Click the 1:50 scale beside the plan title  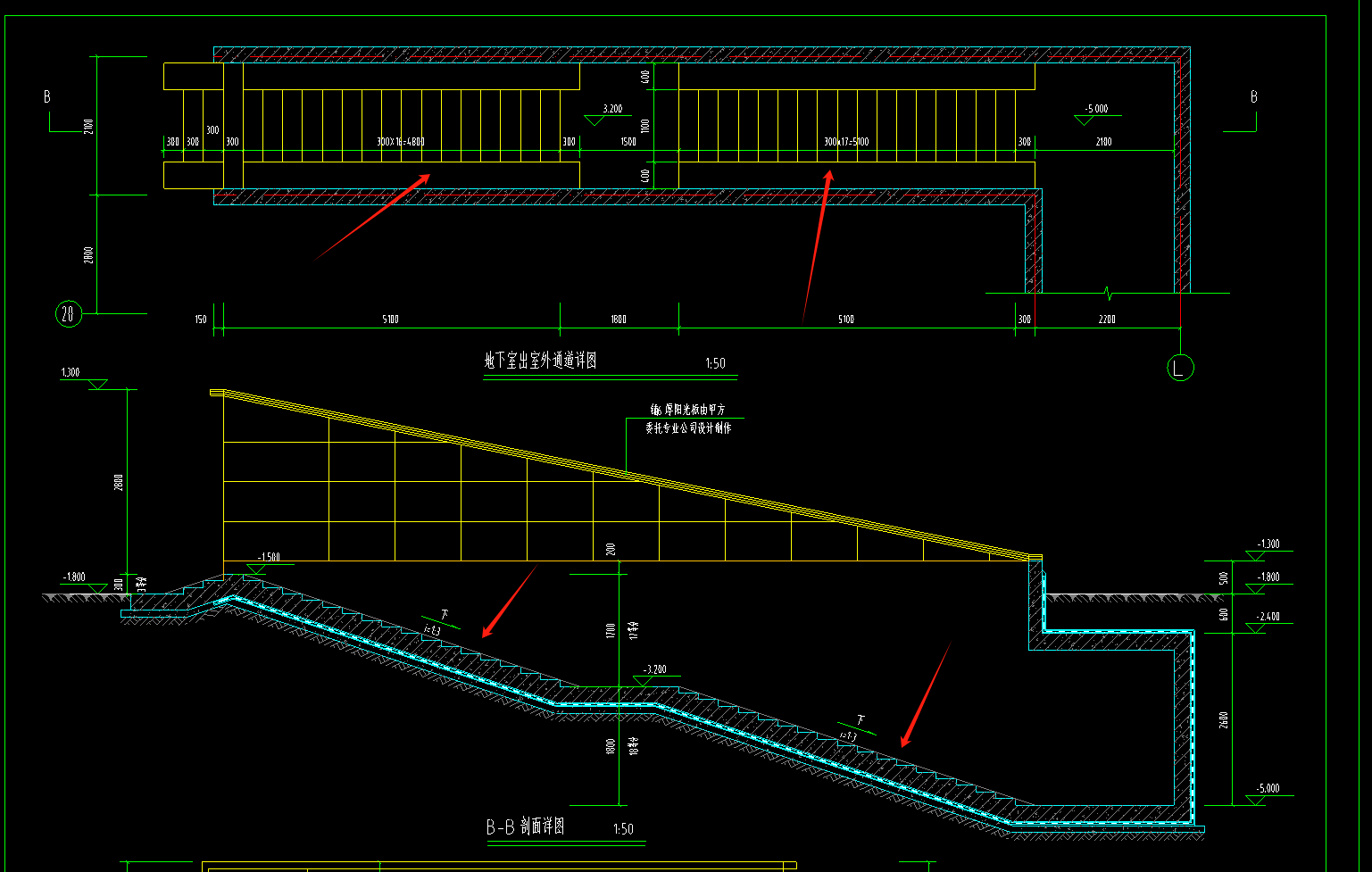715,363
